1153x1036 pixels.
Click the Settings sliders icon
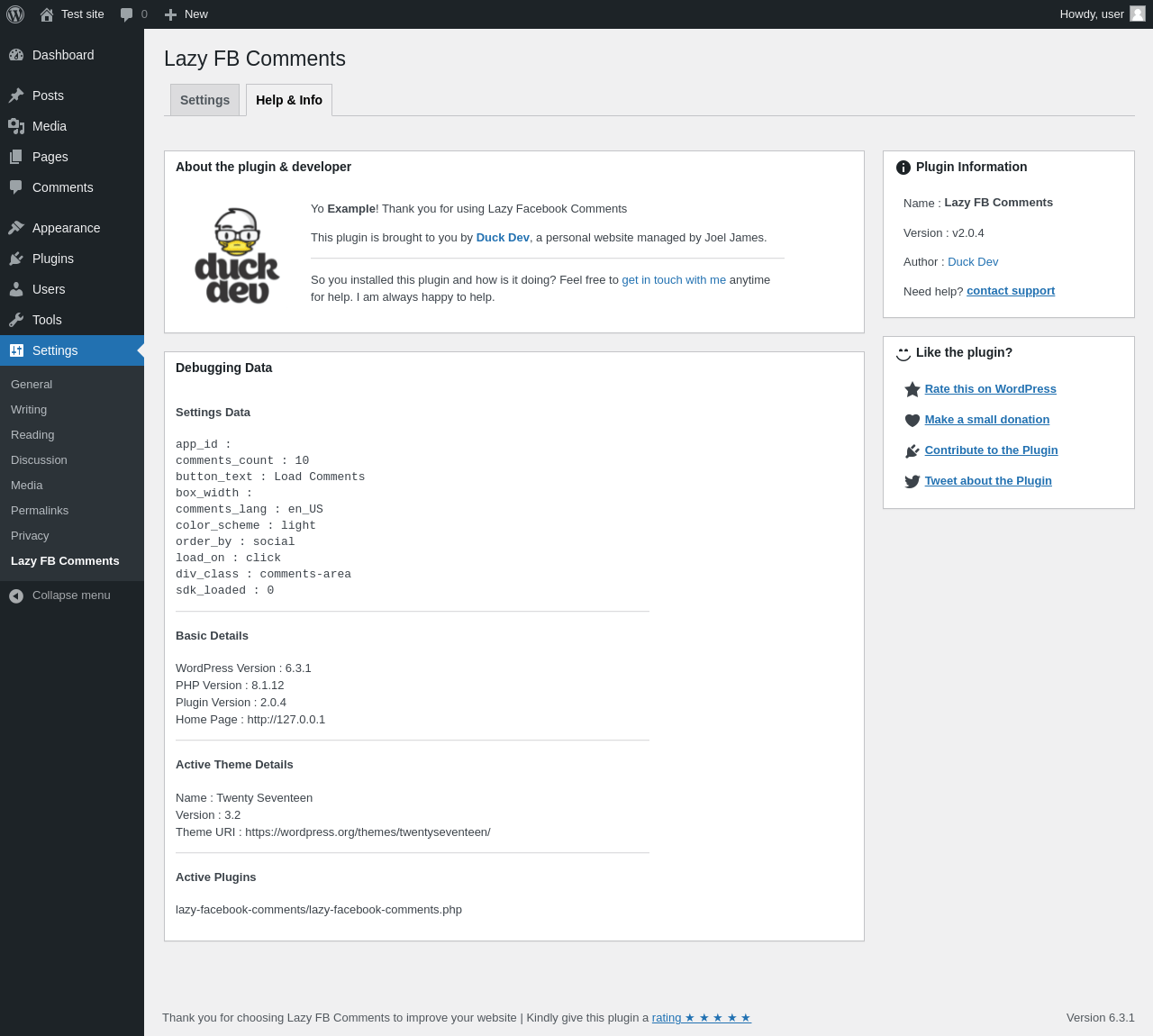click(16, 350)
